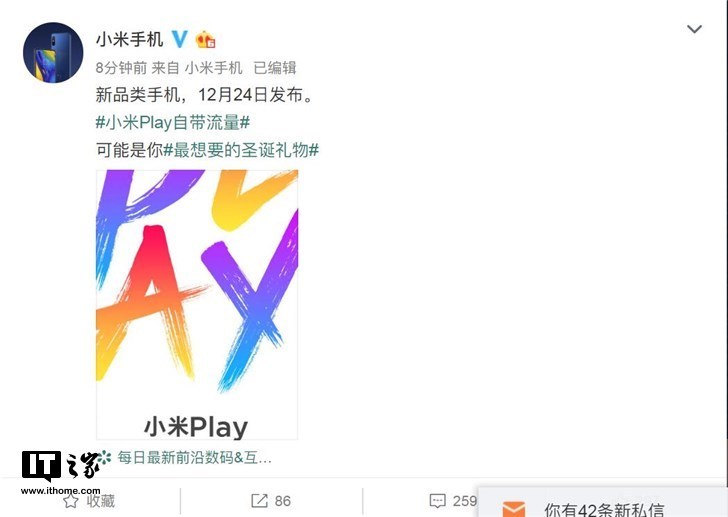Open the 每日最新前沿数码 topic link

pyautogui.click(x=195, y=458)
